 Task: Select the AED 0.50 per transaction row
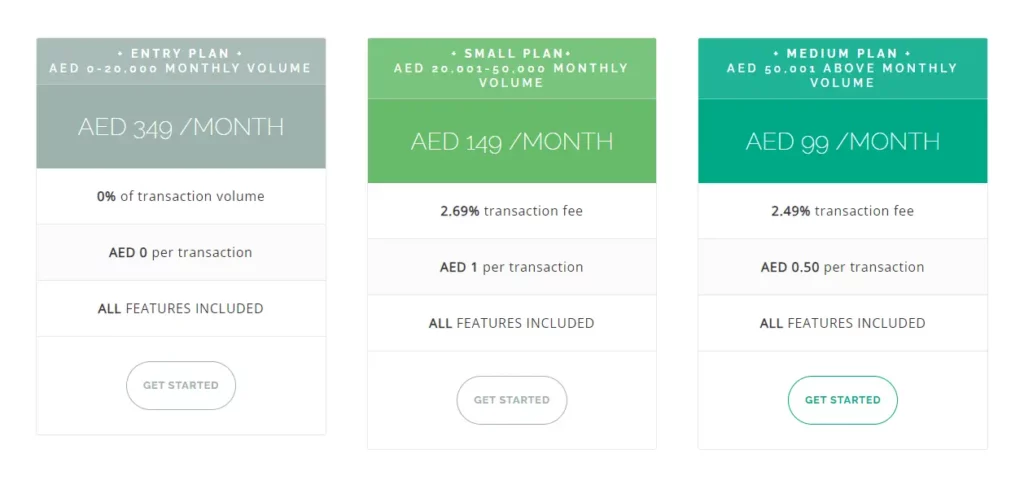point(842,267)
